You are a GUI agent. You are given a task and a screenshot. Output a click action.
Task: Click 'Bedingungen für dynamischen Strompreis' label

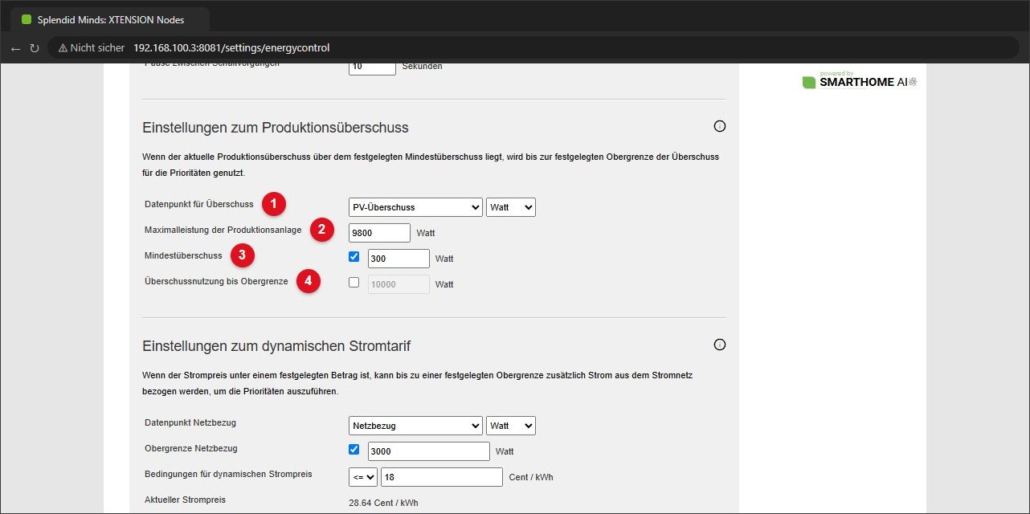229,474
